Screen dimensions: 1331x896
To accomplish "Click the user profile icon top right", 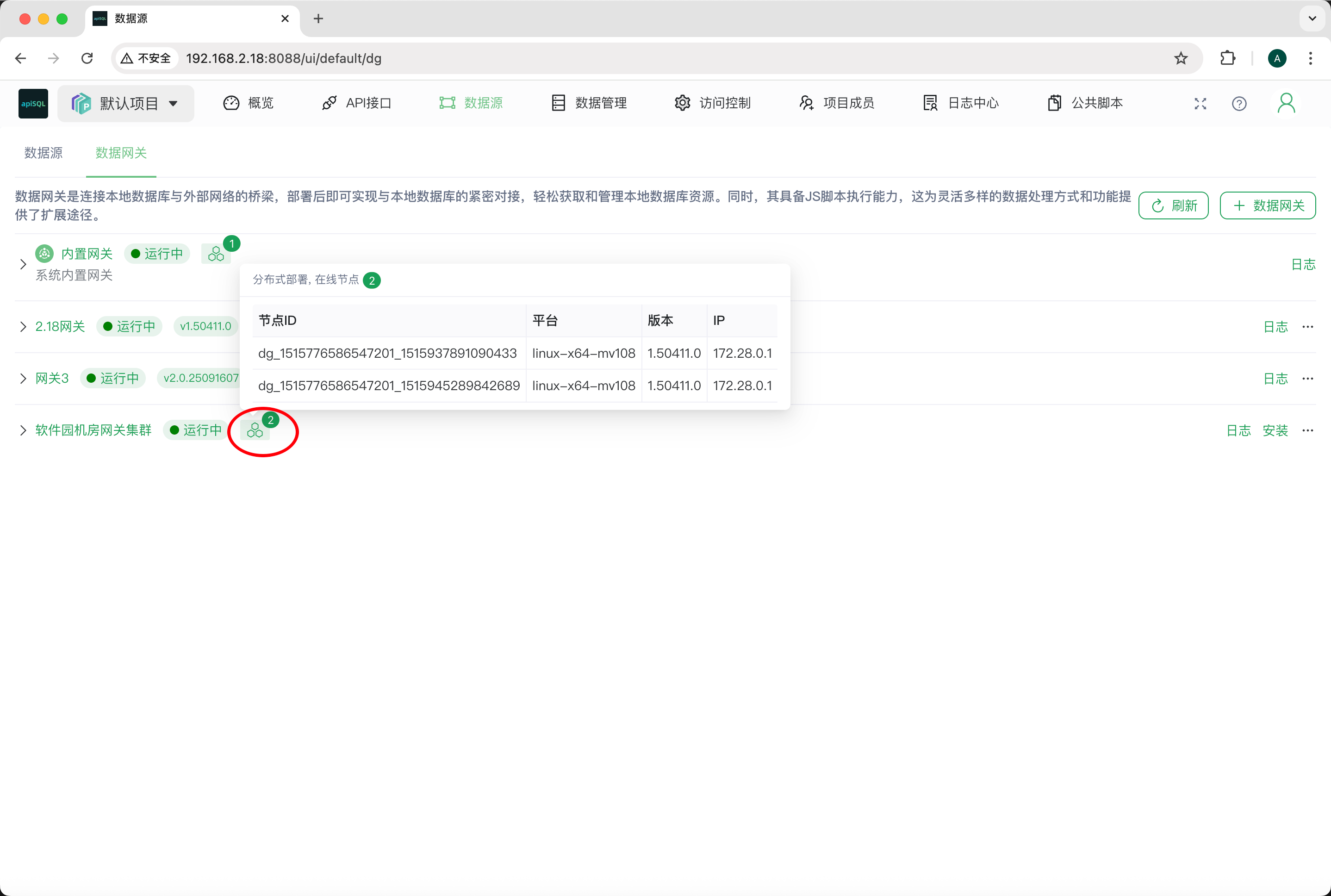I will point(1286,103).
